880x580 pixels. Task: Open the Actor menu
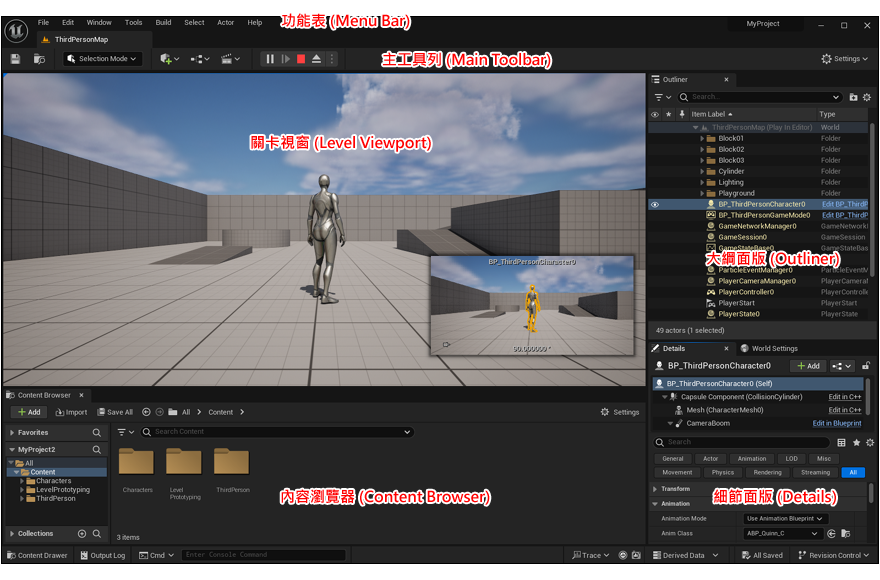tap(226, 22)
